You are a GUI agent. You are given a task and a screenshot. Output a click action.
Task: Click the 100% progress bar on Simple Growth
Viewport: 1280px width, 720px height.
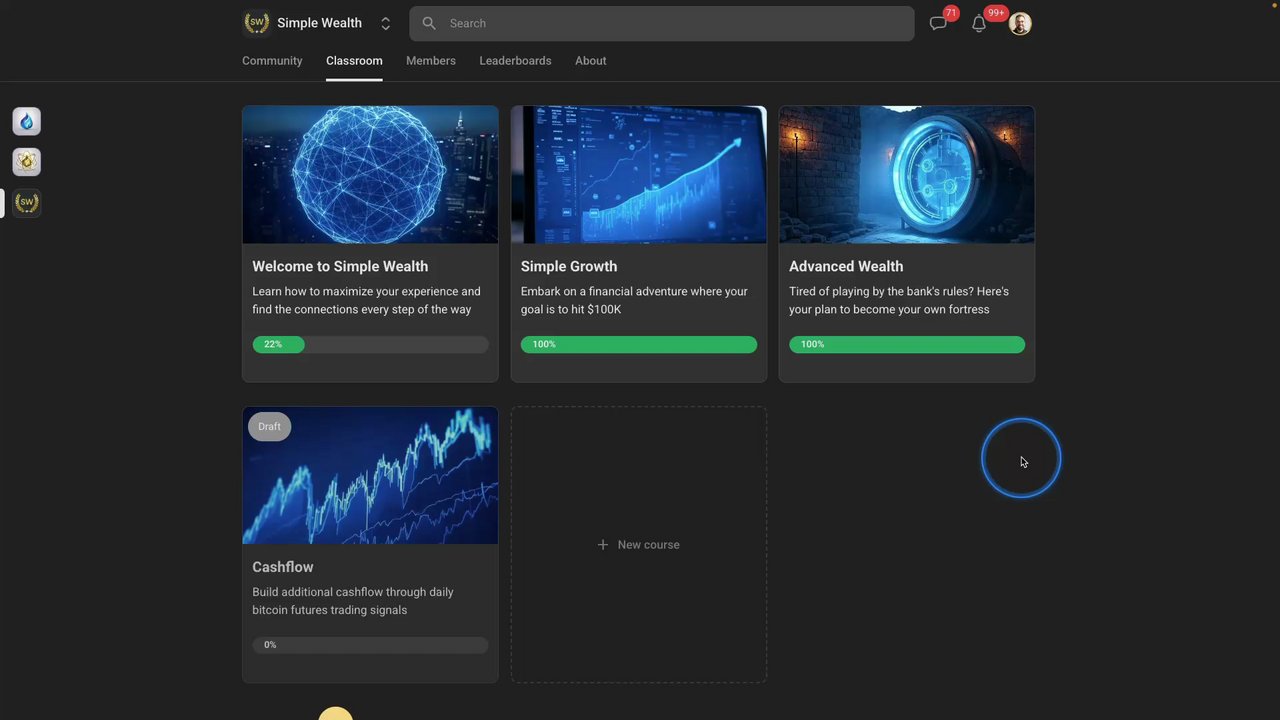click(x=638, y=344)
